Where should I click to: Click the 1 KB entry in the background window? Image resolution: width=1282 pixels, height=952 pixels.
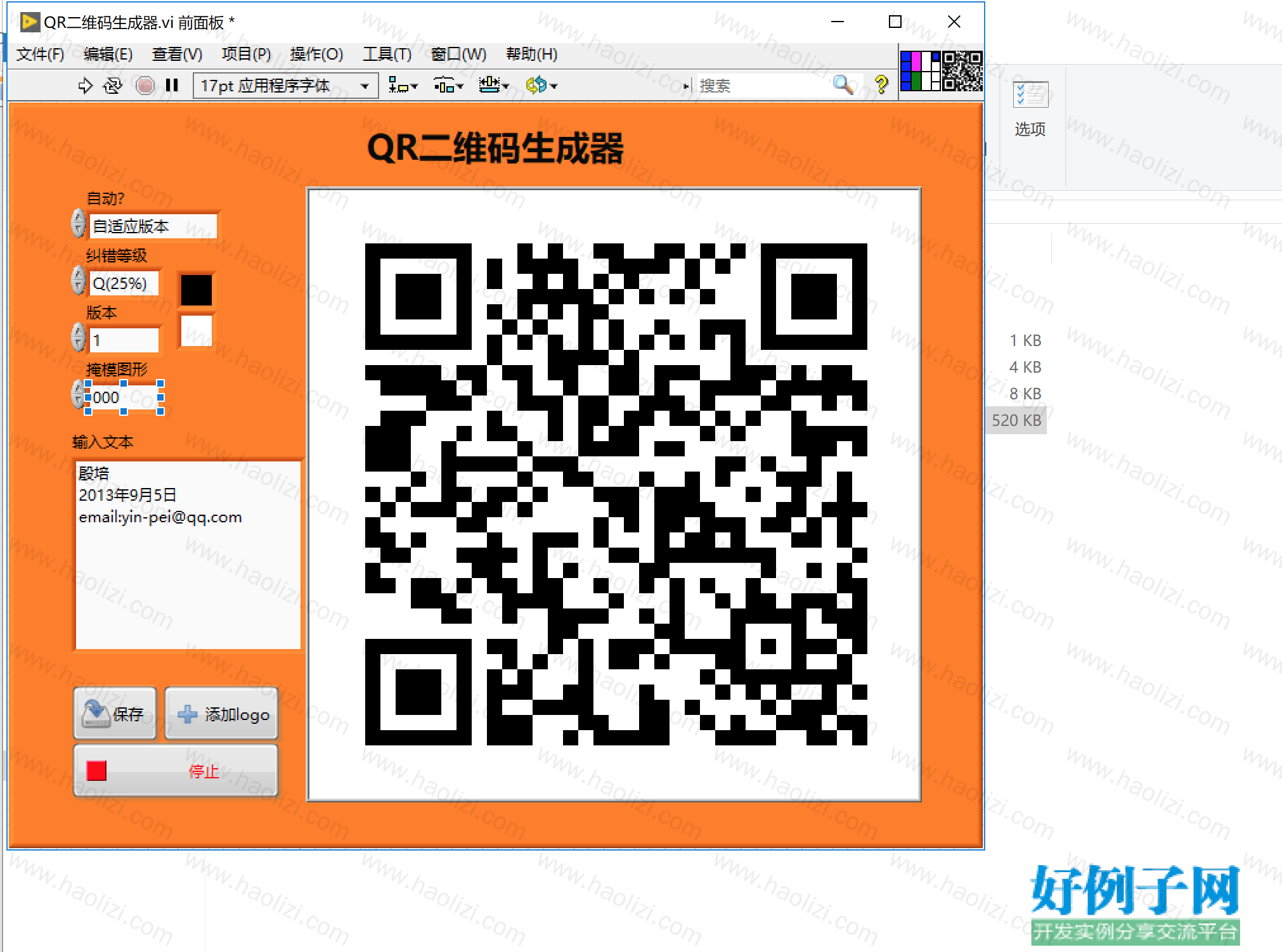pyautogui.click(x=1025, y=340)
